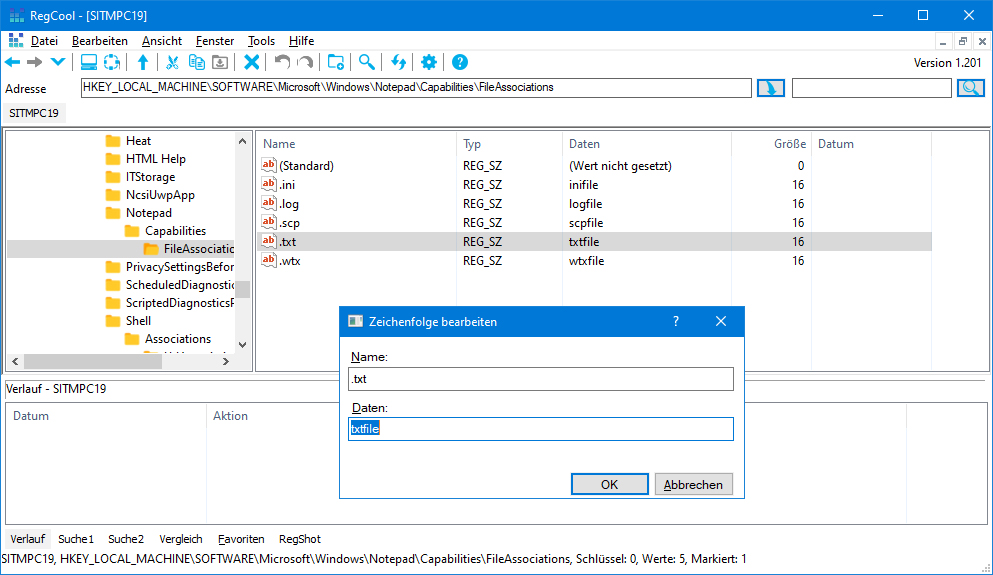This screenshot has width=993, height=575.
Task: Switch to the Vergleich tab
Action: (181, 539)
